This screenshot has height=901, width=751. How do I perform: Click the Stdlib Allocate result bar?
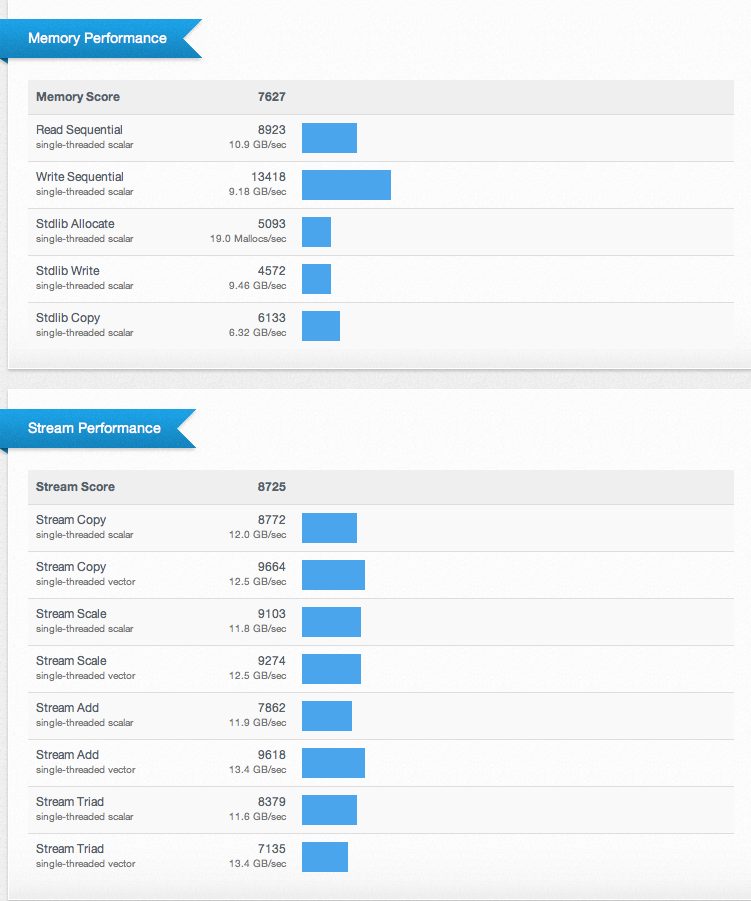click(x=316, y=232)
